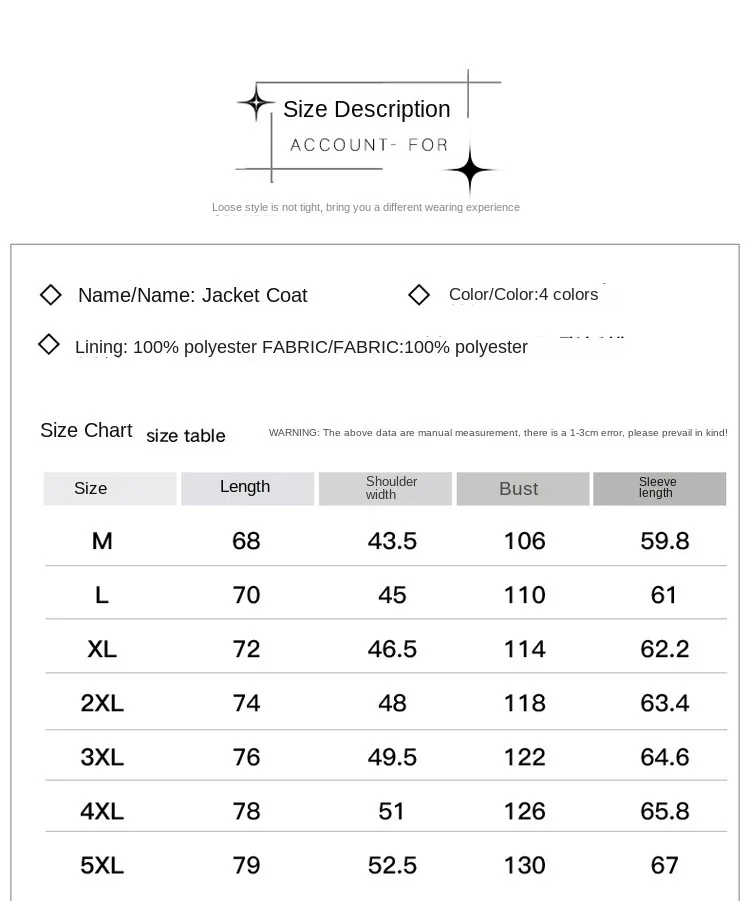
Task: Click the 5XL size row label
Action: pyautogui.click(x=102, y=865)
